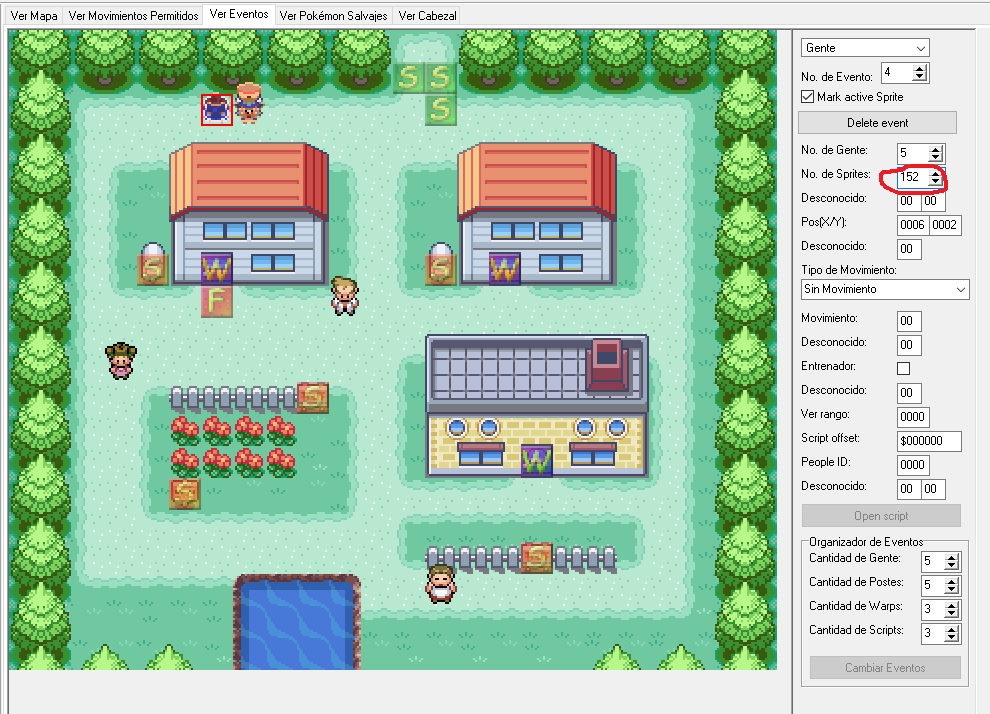
Task: Switch to Ver Pokémon Salvajes tab
Action: click(333, 16)
